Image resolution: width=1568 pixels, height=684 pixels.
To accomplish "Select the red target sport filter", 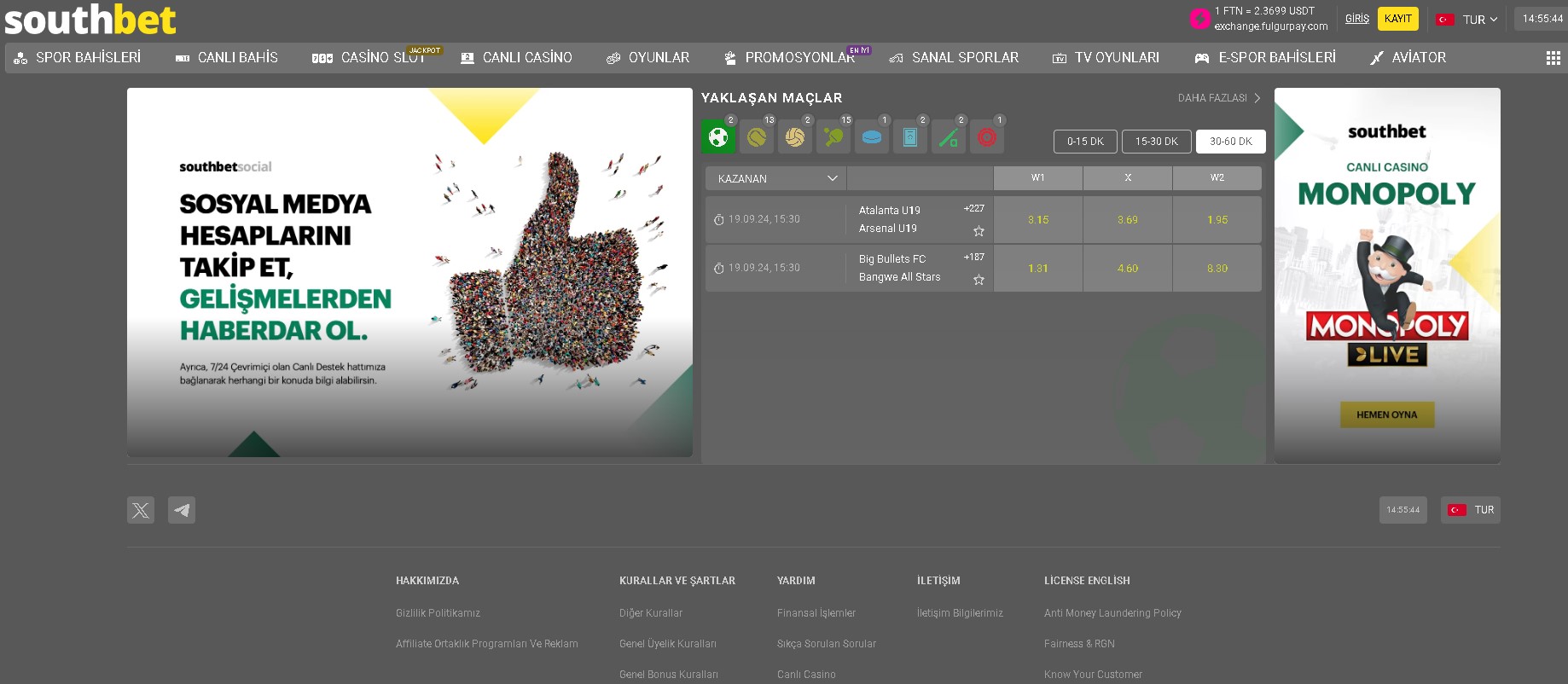I will 987,136.
